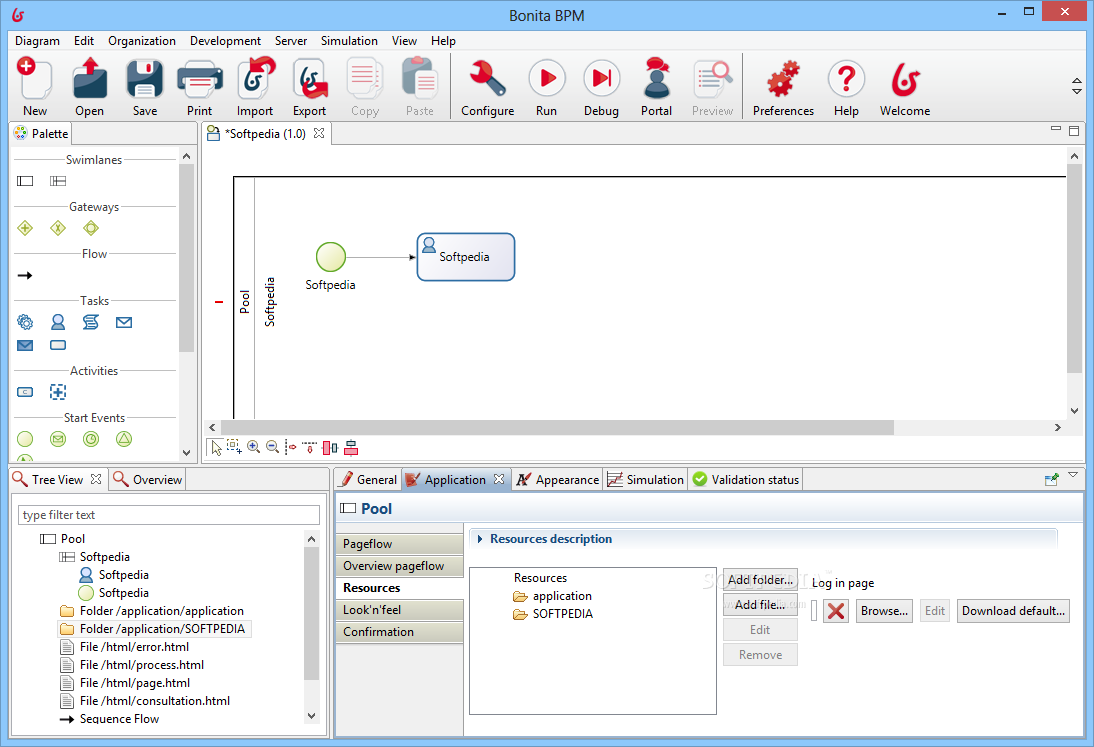The image size is (1094, 747).
Task: Expand the Resources description section
Action: [x=479, y=539]
